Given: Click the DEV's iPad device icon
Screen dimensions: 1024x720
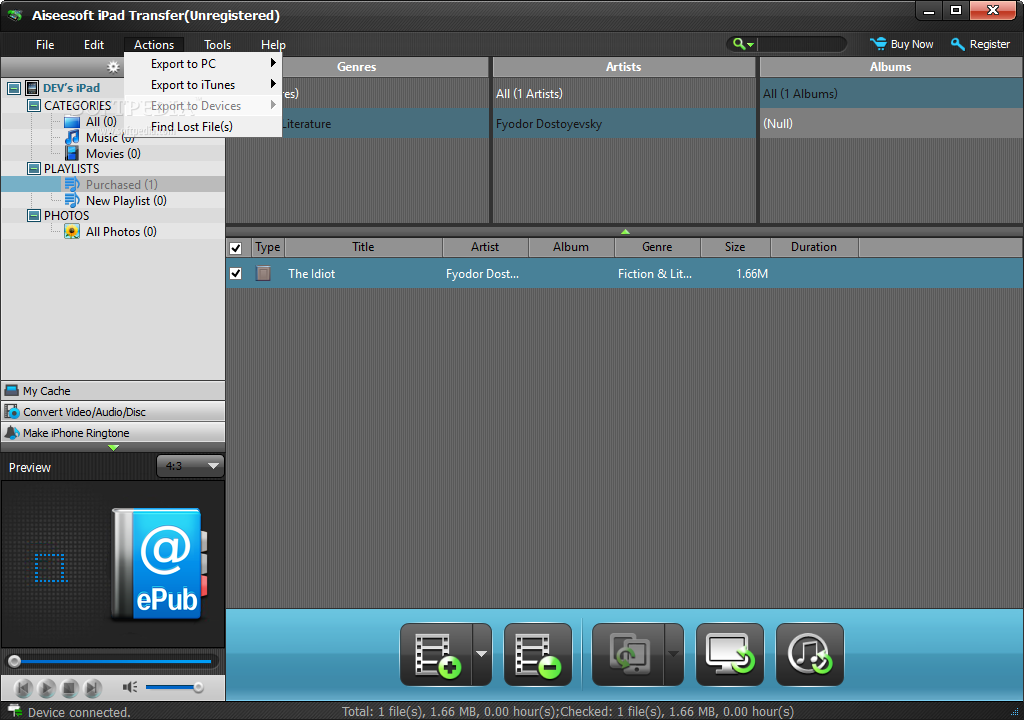Looking at the screenshot, I should coord(32,88).
